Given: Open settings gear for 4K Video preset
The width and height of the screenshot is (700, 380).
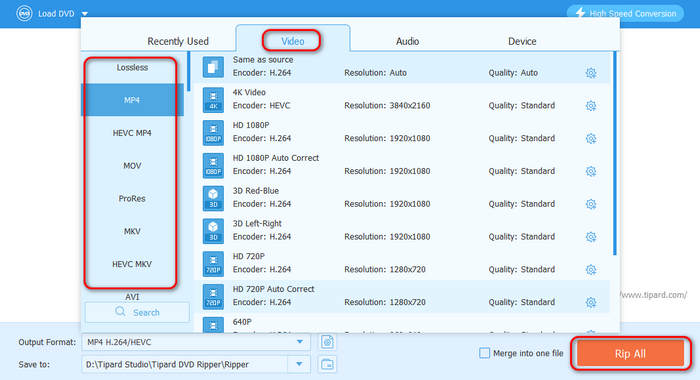Looking at the screenshot, I should click(591, 106).
